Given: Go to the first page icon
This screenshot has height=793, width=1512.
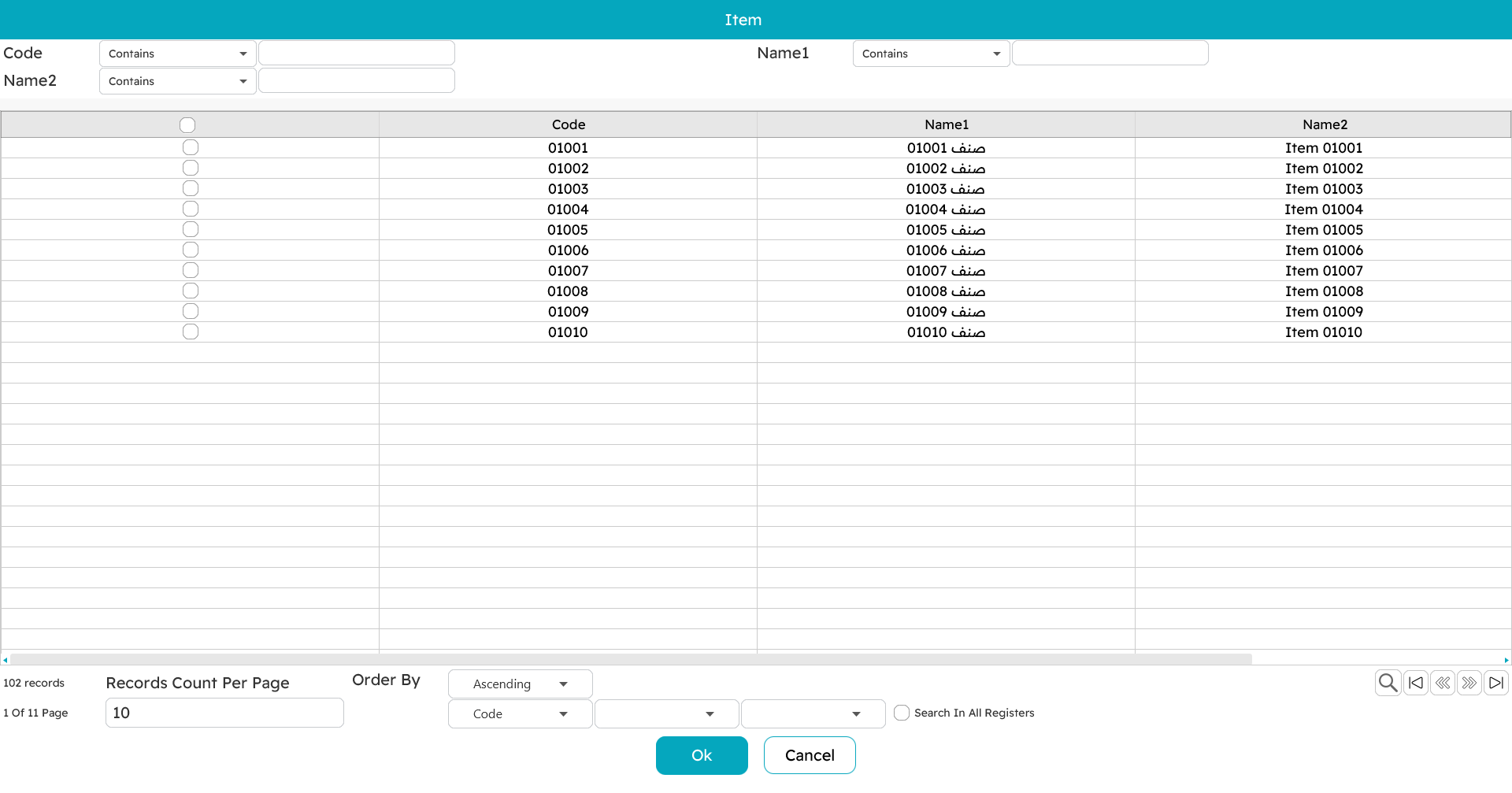Looking at the screenshot, I should pos(1416,683).
